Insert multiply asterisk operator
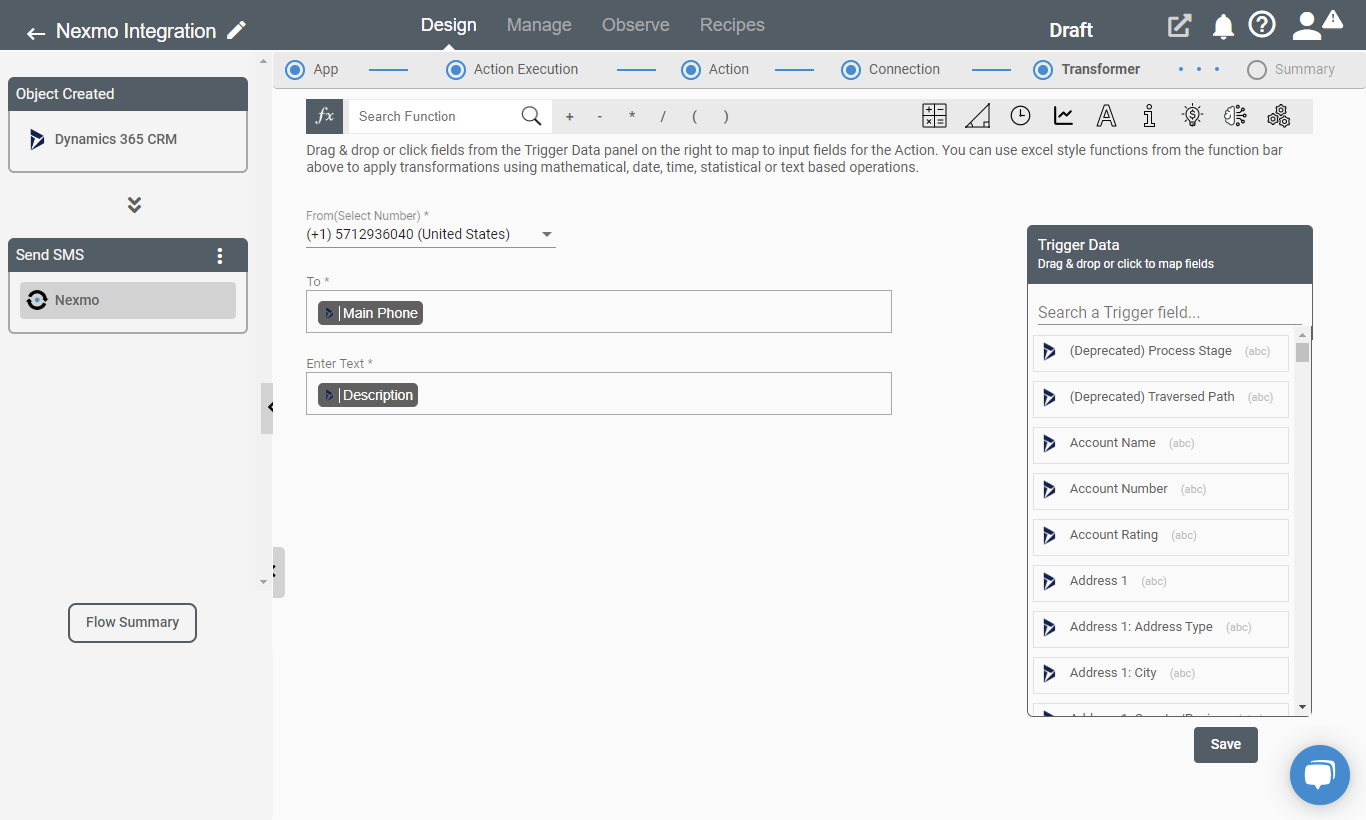Viewport: 1366px width, 820px height. click(x=631, y=117)
